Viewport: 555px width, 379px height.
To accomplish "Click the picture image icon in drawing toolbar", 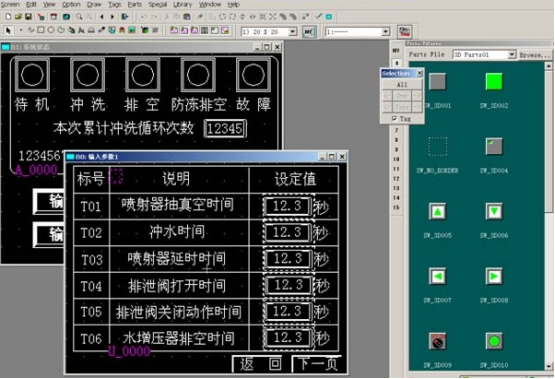I will (225, 31).
